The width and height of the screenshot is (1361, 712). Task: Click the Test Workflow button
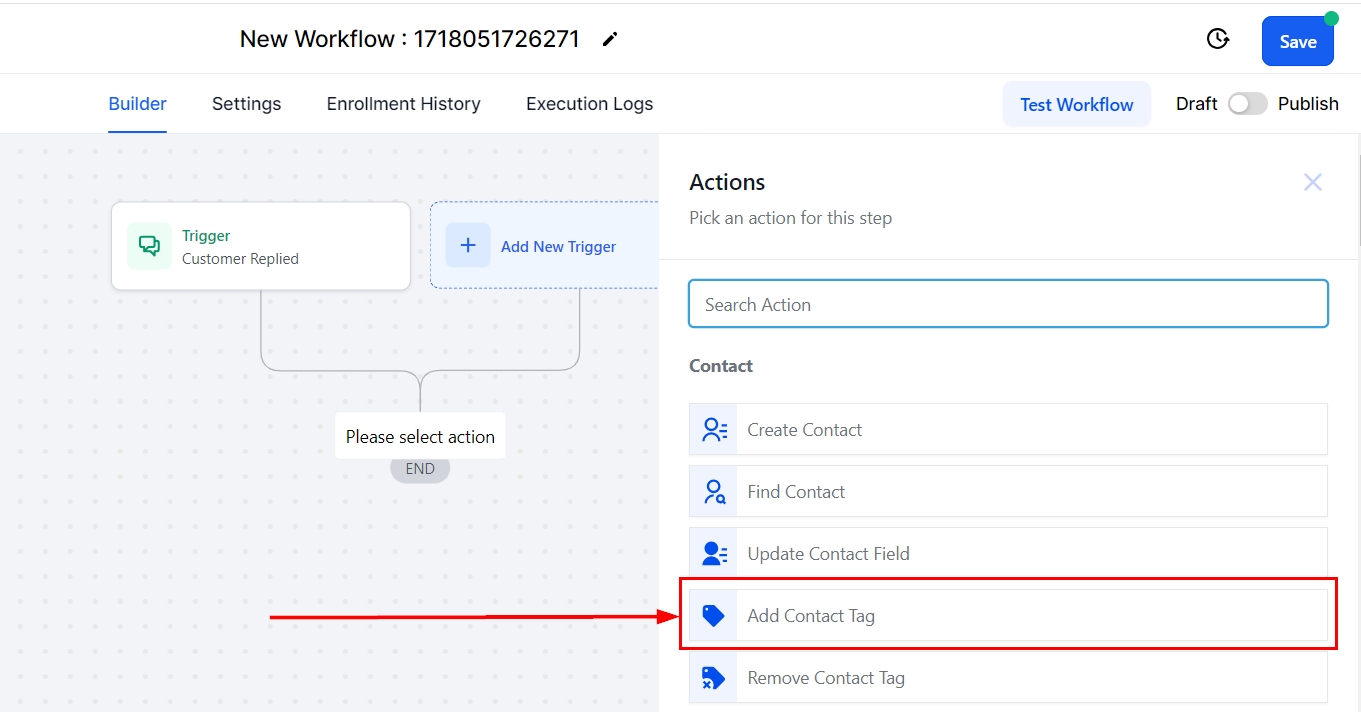1076,105
